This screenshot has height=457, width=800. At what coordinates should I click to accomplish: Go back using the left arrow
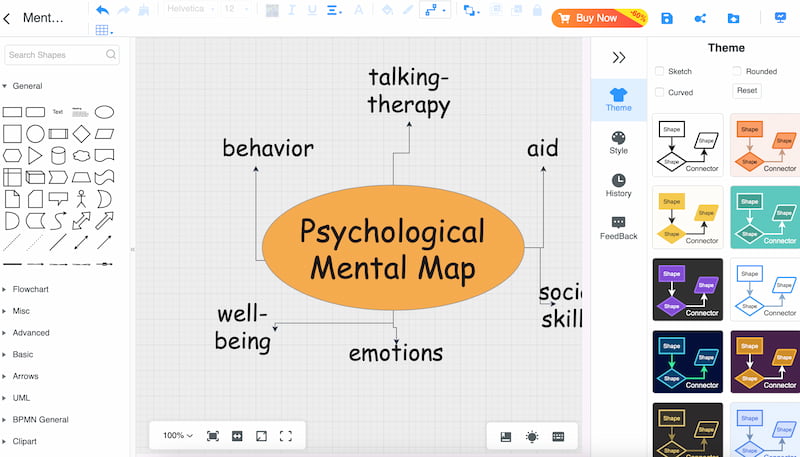7,19
